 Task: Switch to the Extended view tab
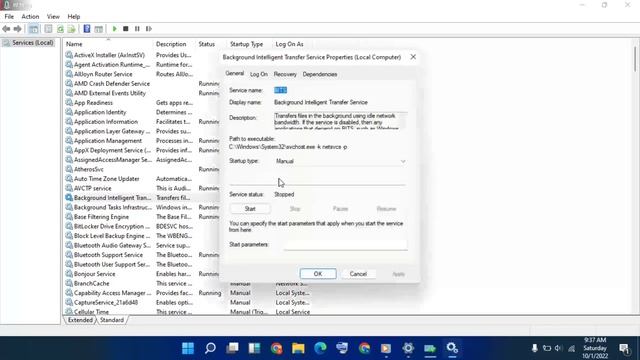[80, 320]
